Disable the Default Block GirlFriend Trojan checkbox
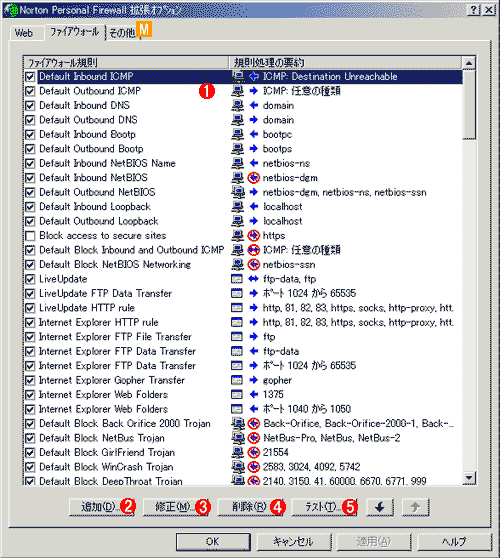Image resolution: width=500 pixels, height=558 pixels. point(30,452)
